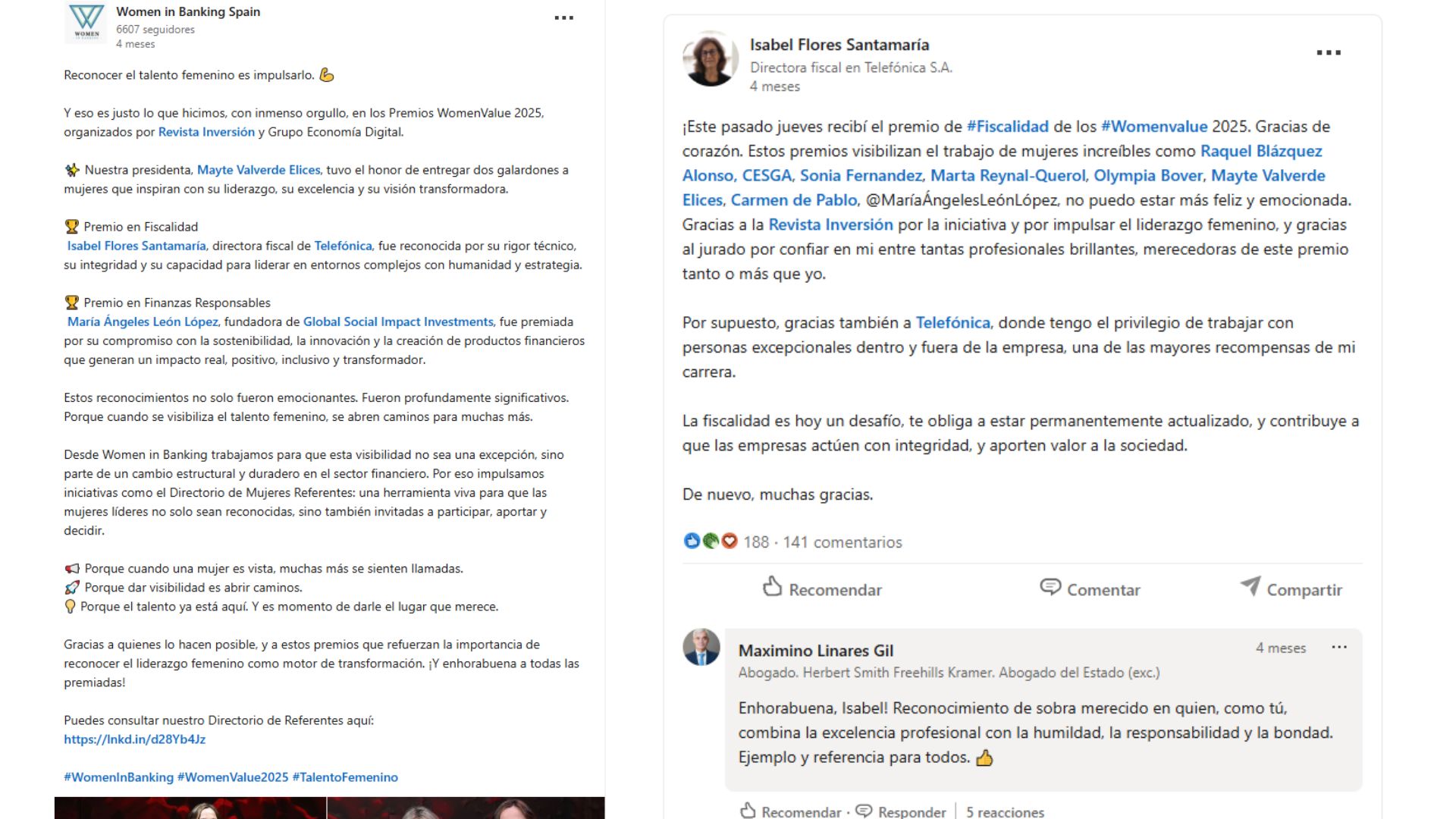Open the 141 comentarios link
The height and width of the screenshot is (819, 1456).
point(843,542)
